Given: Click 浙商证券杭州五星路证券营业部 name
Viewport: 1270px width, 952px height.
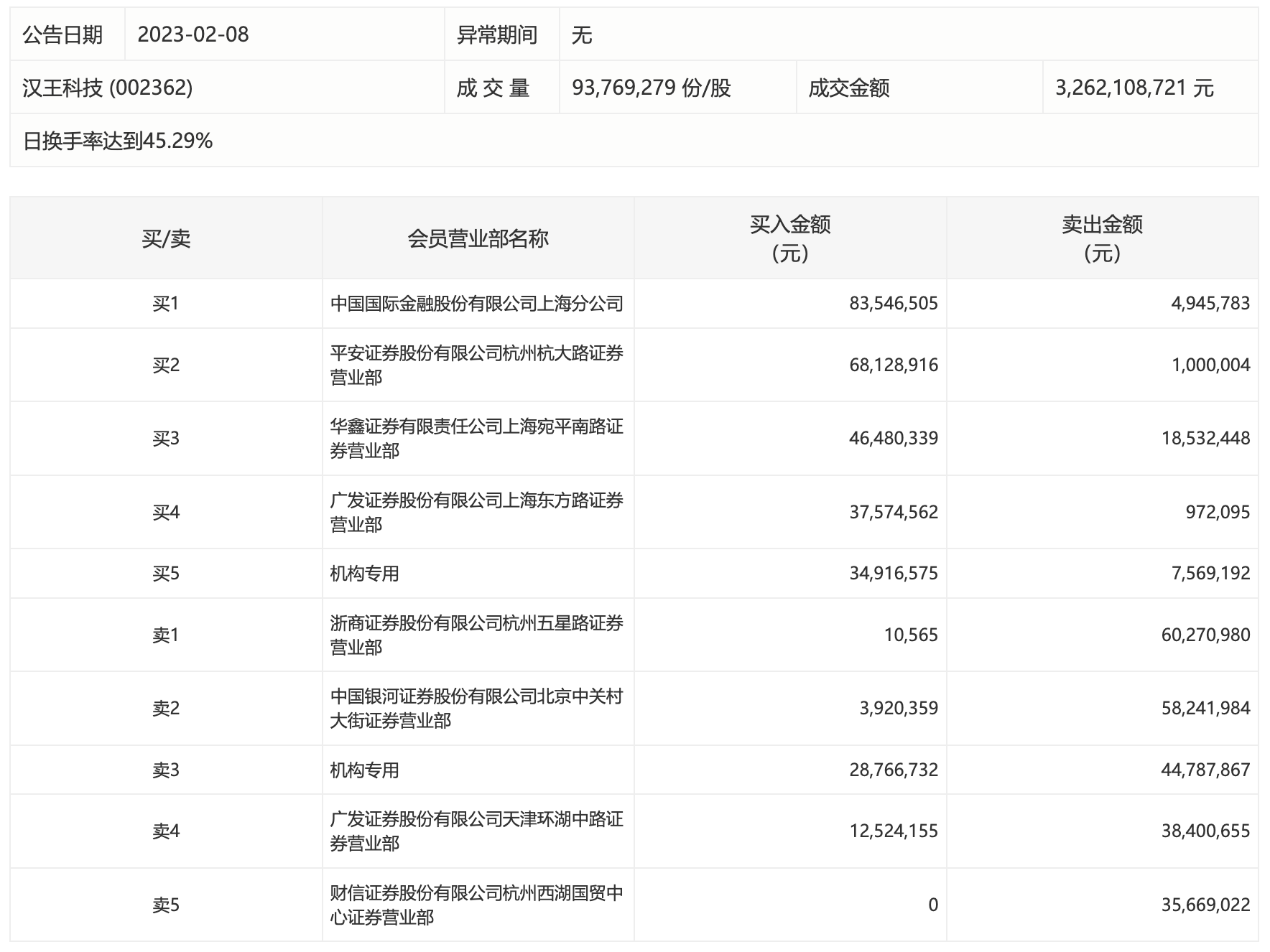Looking at the screenshot, I should (476, 635).
